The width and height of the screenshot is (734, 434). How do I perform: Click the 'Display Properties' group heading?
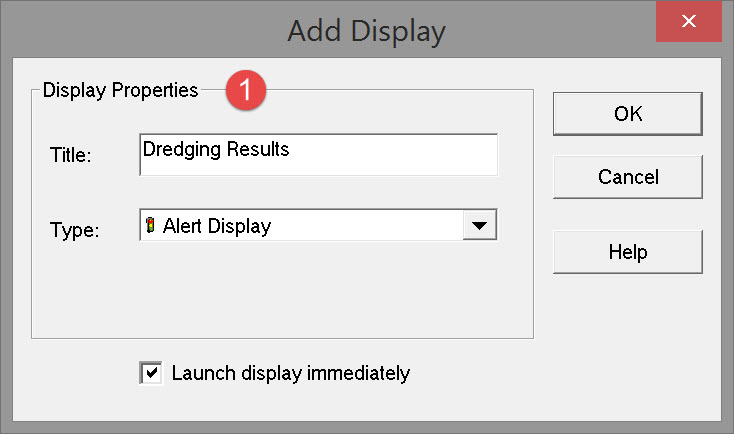point(120,91)
